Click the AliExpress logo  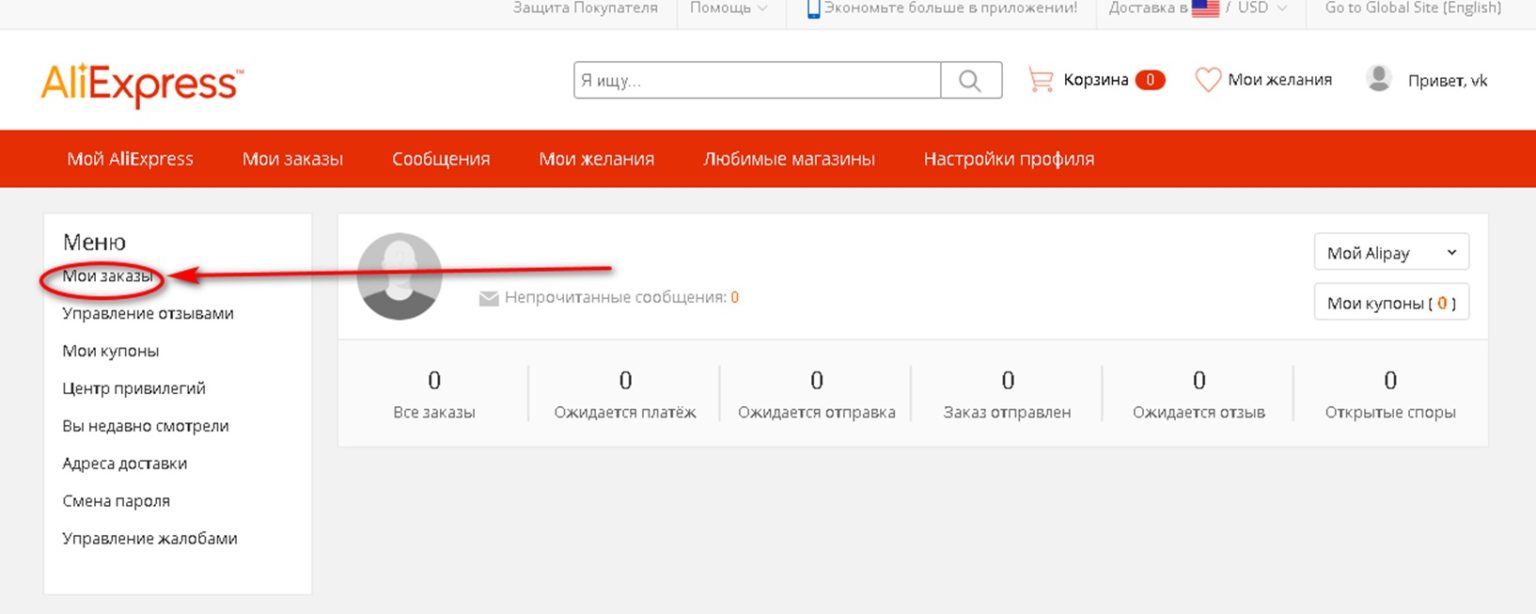tap(142, 85)
